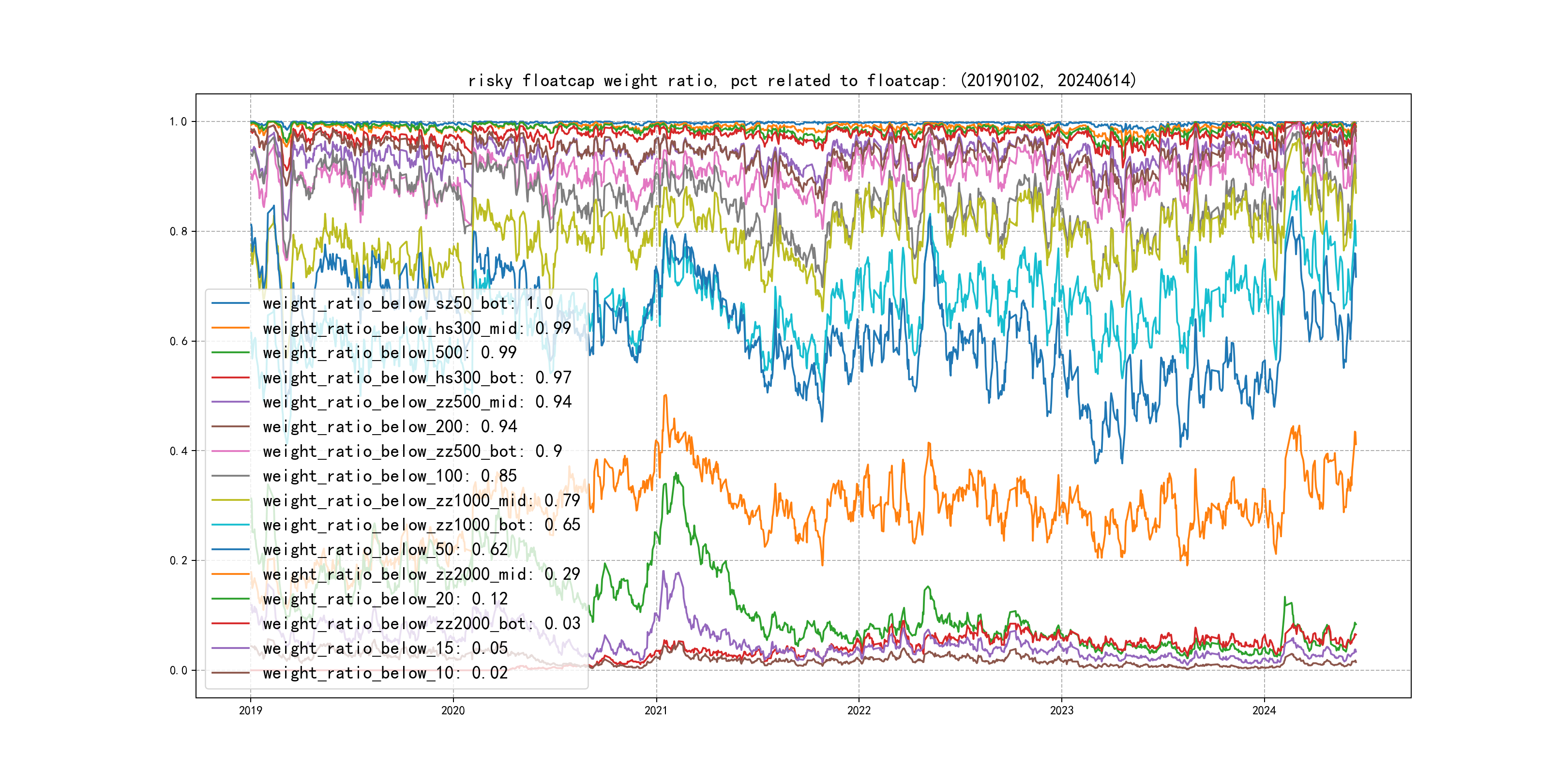The height and width of the screenshot is (784, 1568).
Task: Click the 0.8 y-axis tick label
Action: [179, 231]
